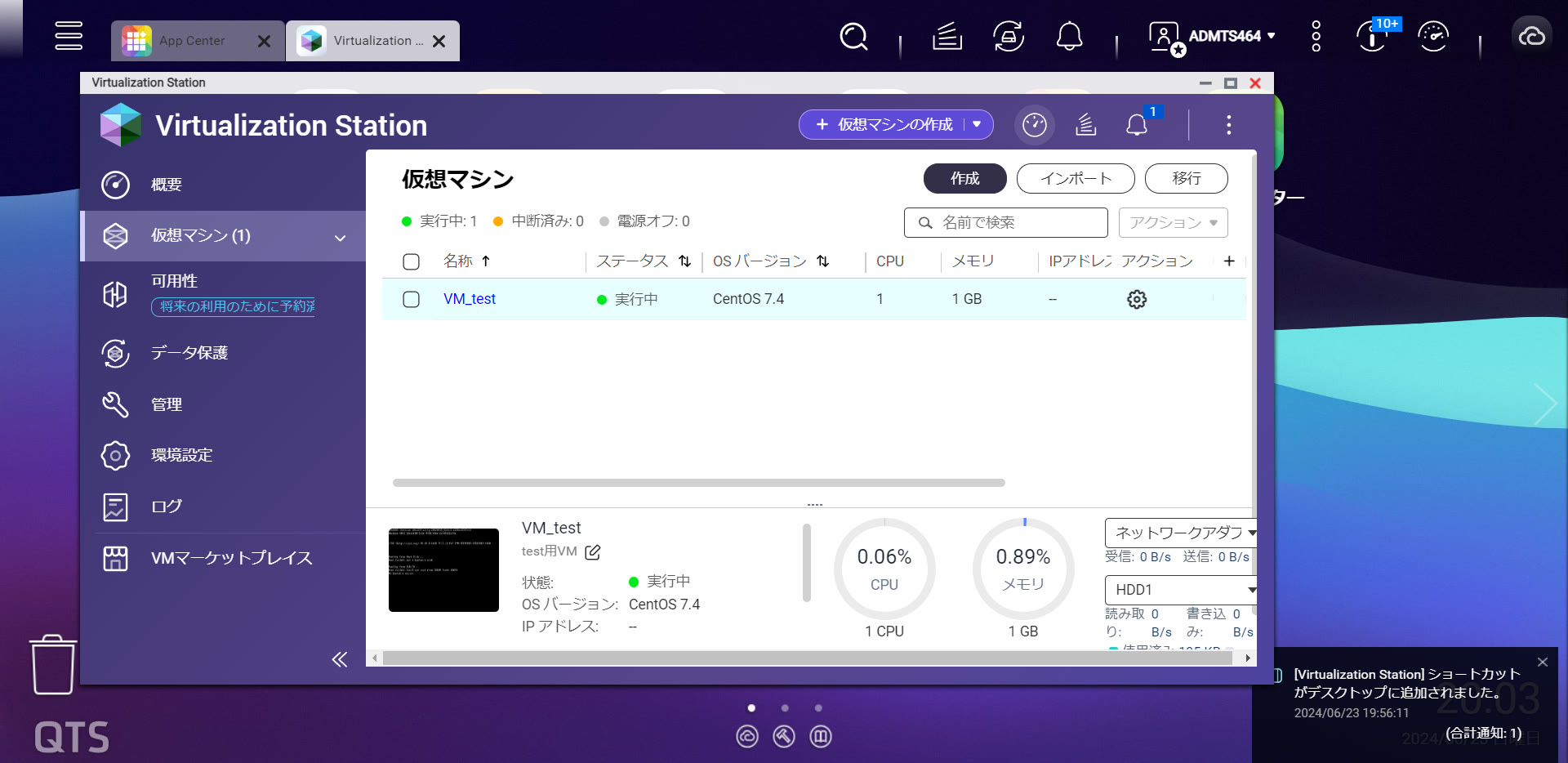Open the VM_test link in the table

(x=470, y=299)
